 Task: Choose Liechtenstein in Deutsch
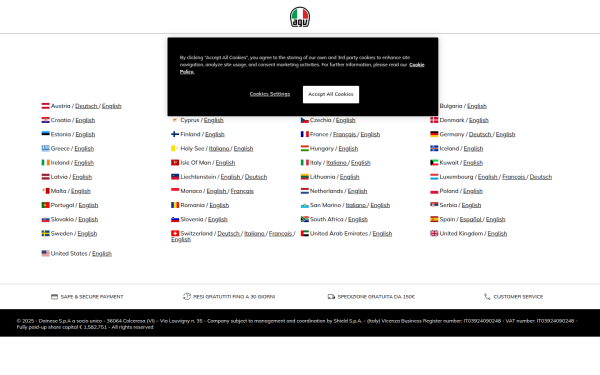[256, 177]
